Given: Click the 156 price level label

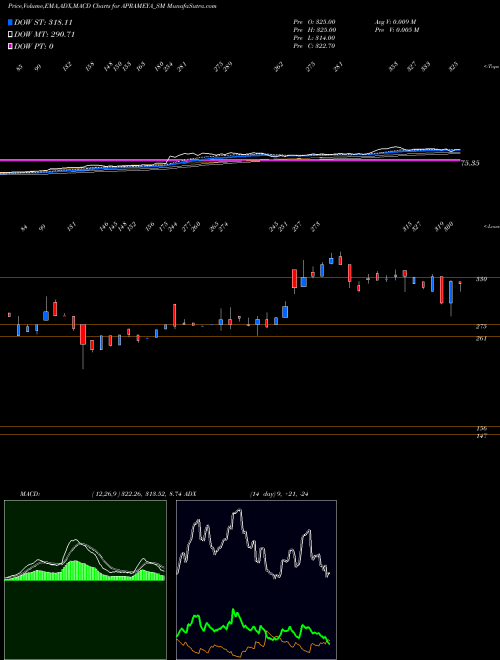Looking at the screenshot, I should 482,428.
